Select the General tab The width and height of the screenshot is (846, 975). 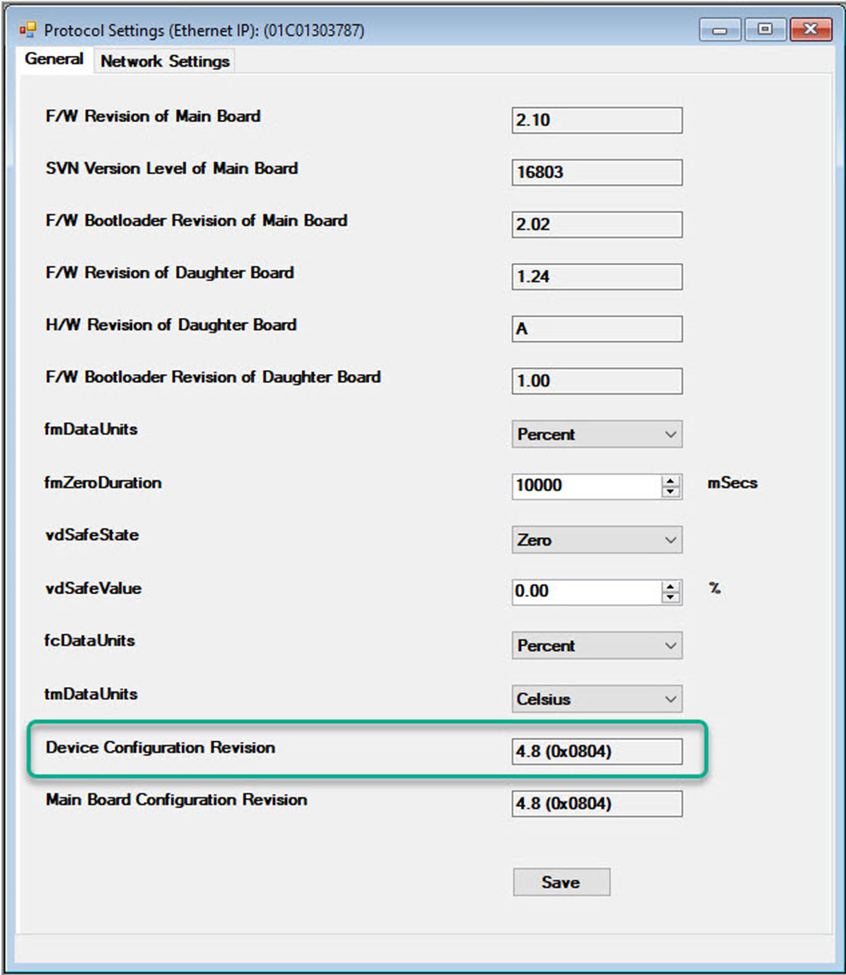point(54,60)
